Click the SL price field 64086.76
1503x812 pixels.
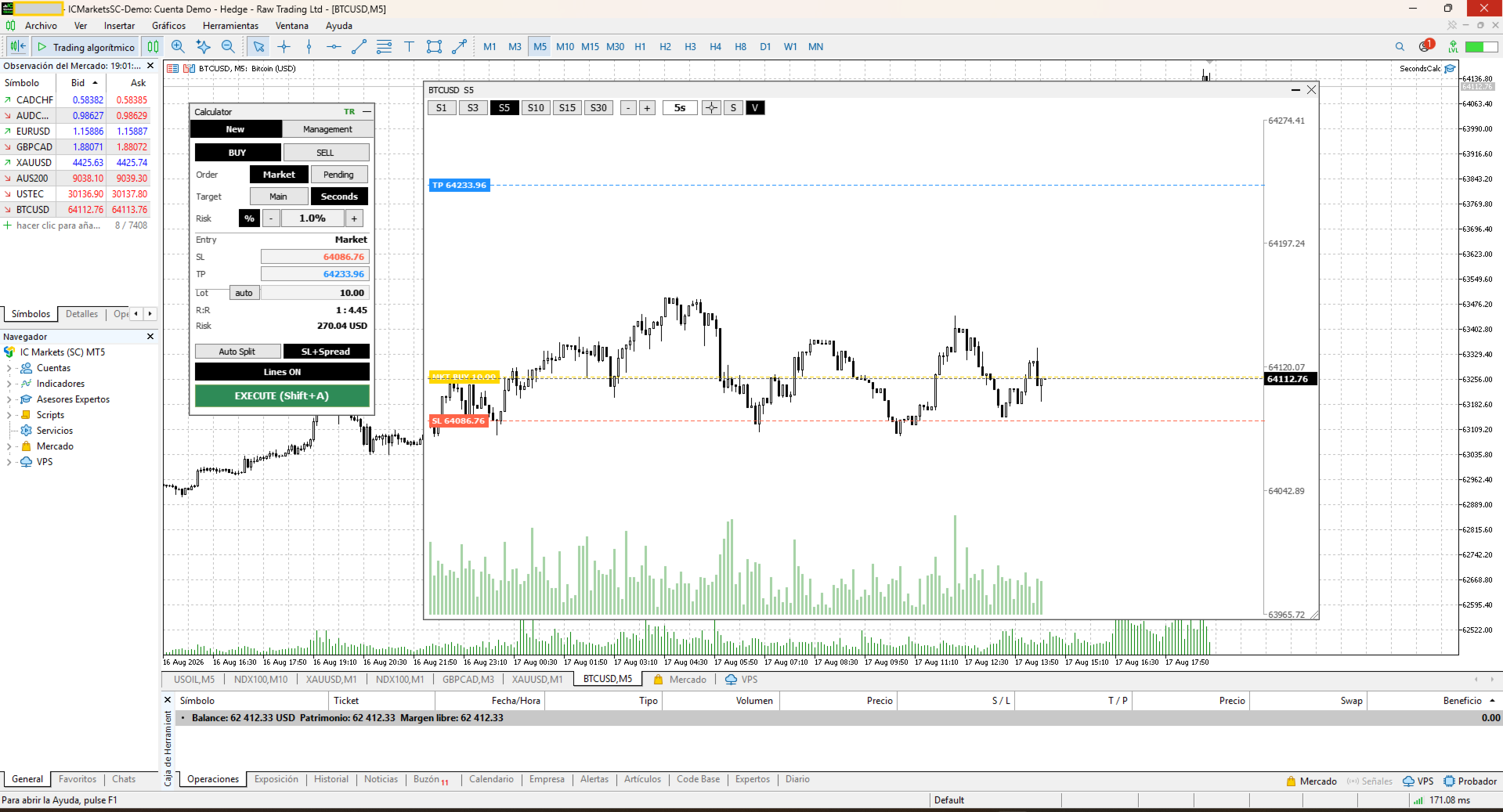(315, 257)
